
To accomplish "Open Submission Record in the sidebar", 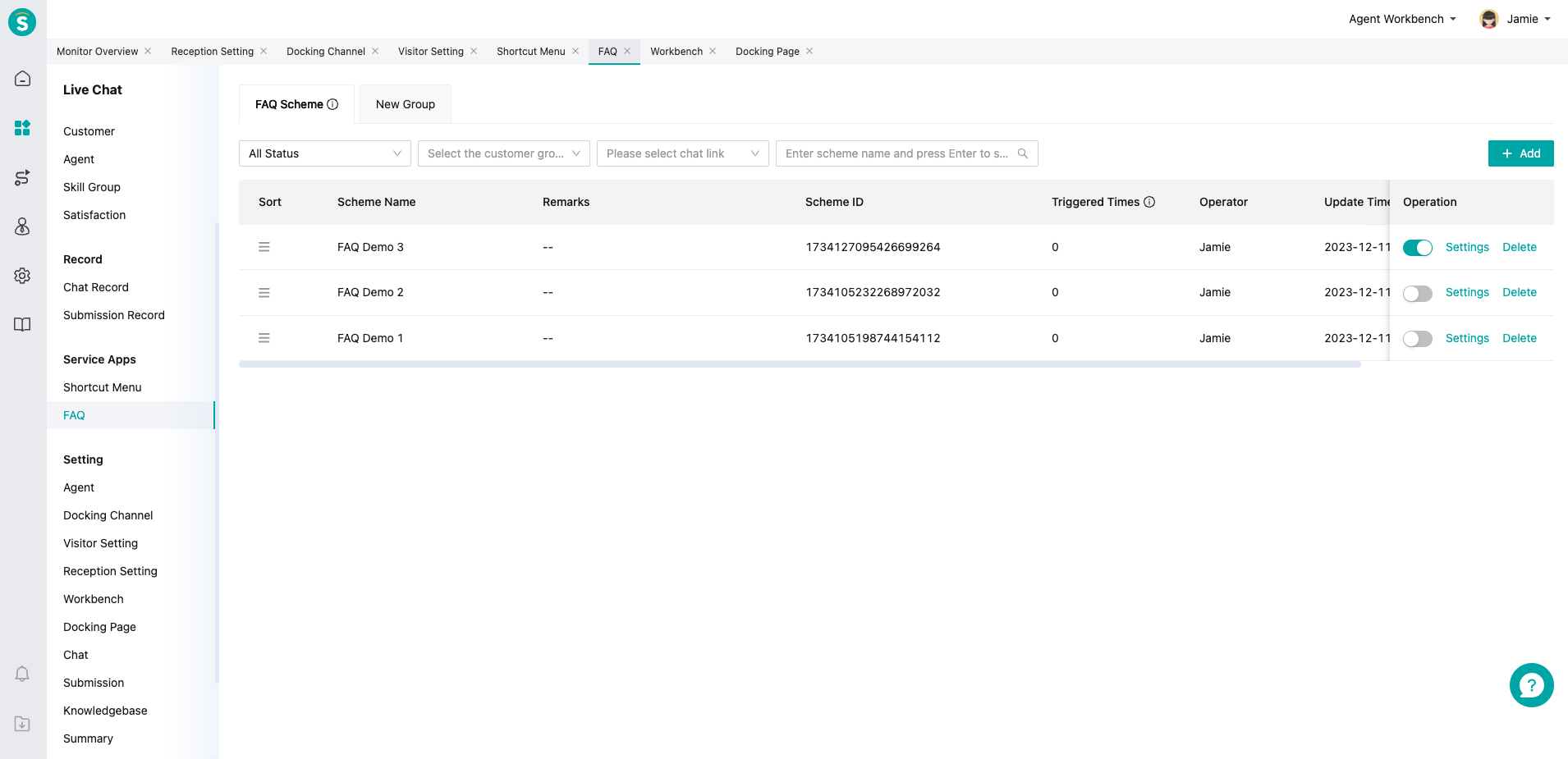I will point(114,315).
